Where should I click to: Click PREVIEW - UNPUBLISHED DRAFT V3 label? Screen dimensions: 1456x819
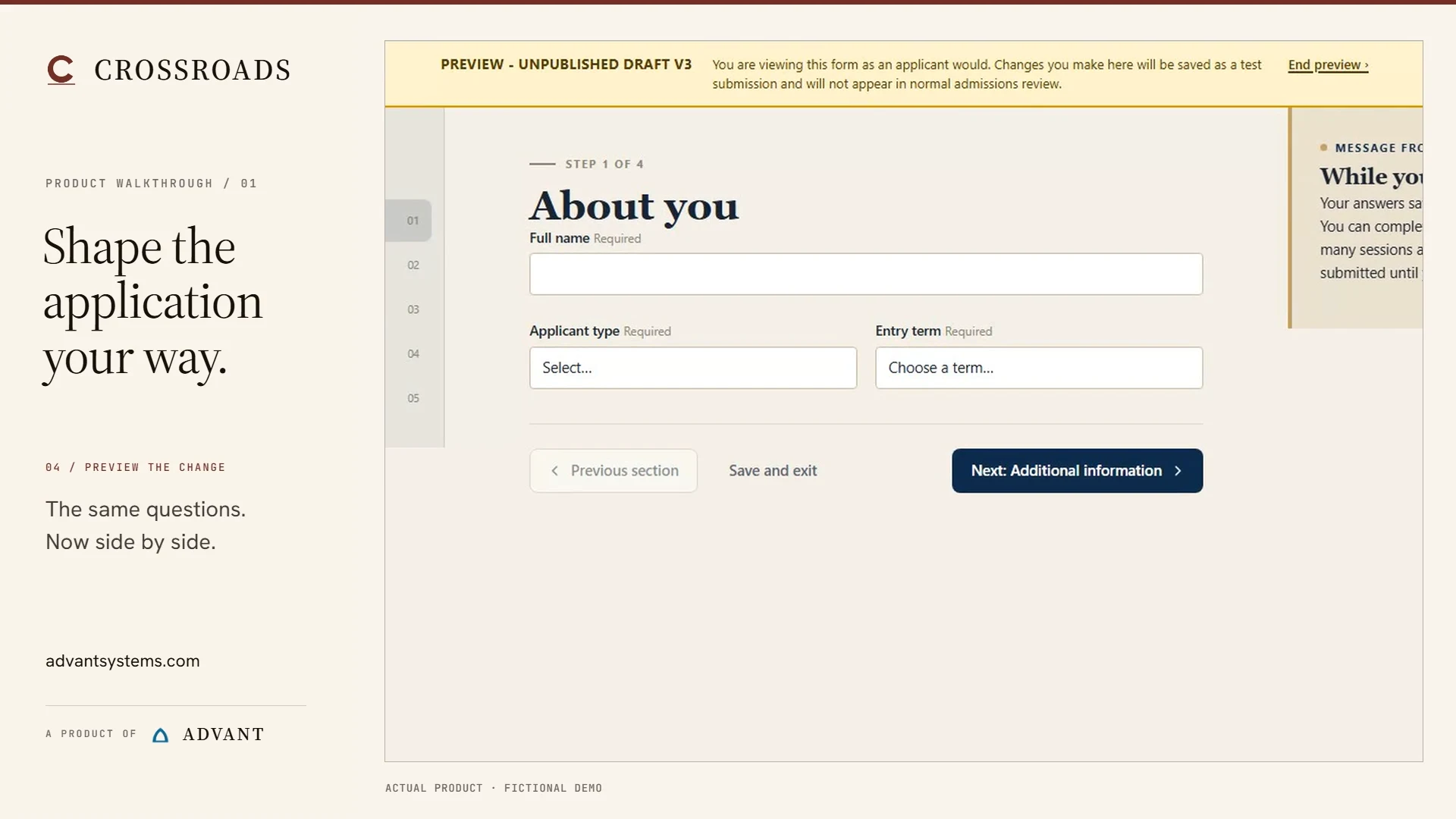(566, 64)
